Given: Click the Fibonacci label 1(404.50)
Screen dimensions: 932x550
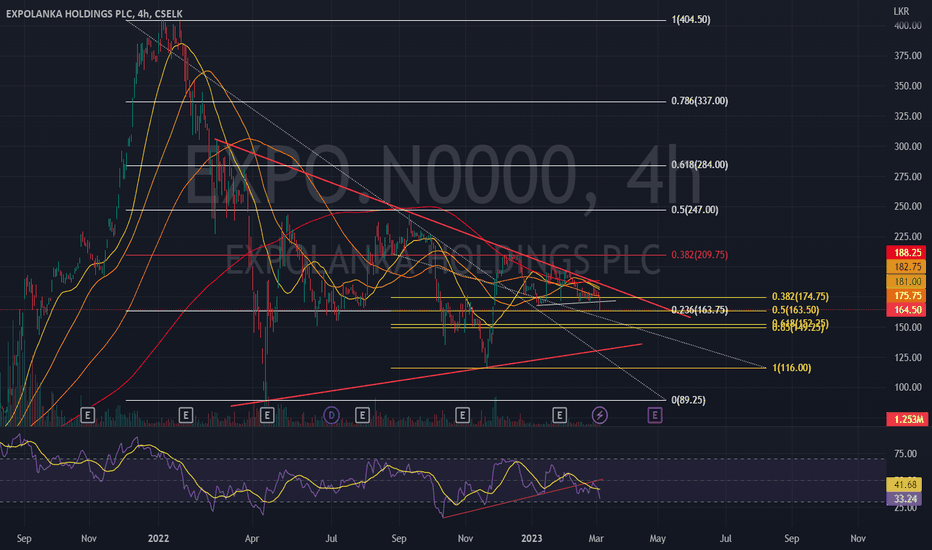Looking at the screenshot, I should [x=691, y=20].
